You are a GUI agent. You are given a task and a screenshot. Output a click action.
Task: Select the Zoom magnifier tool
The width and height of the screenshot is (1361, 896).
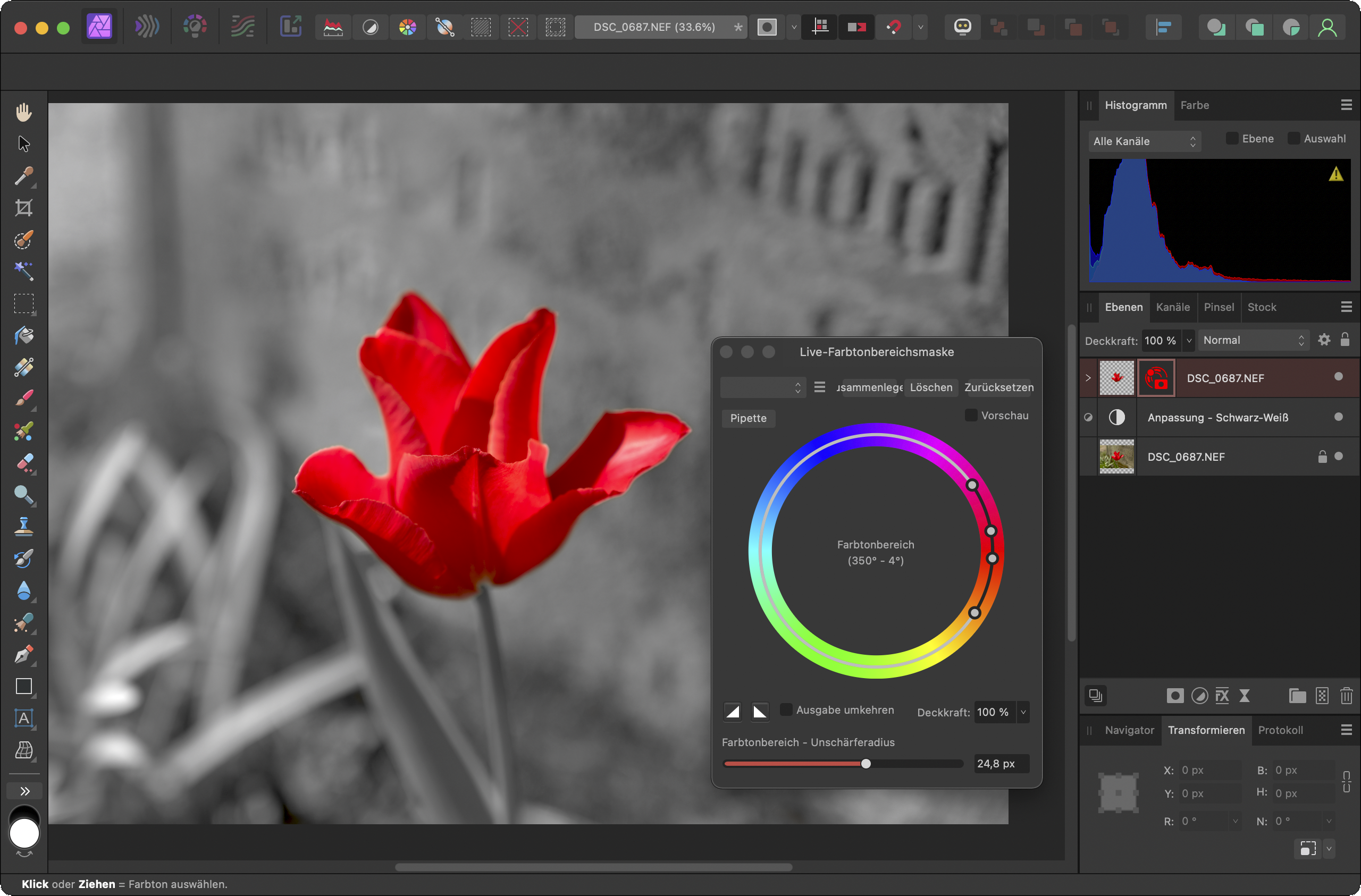click(x=23, y=494)
